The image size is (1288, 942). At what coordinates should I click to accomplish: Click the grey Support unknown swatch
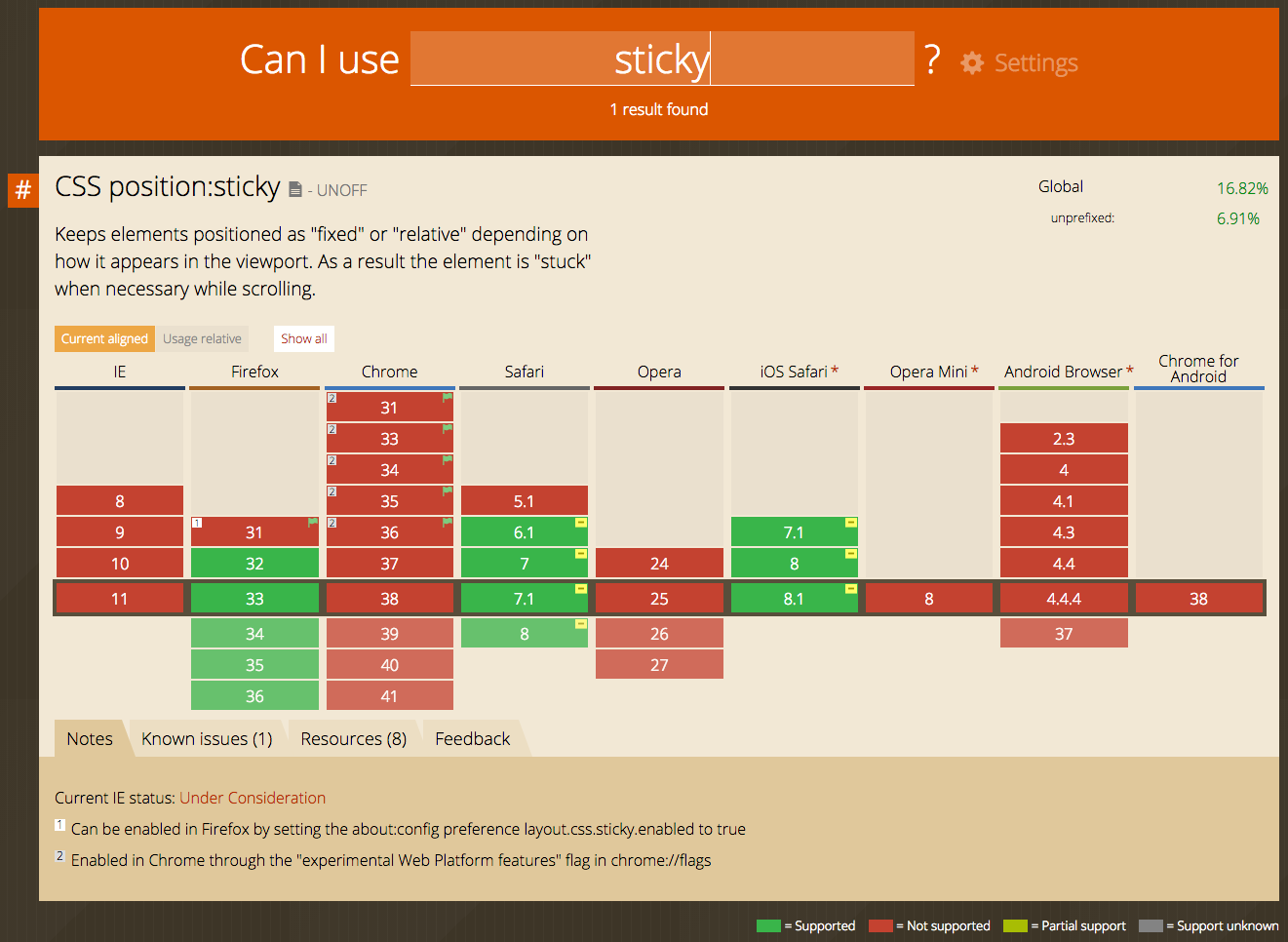click(1151, 925)
